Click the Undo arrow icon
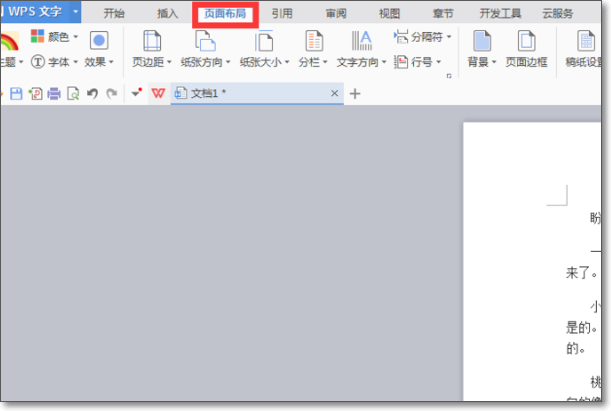Image resolution: width=611 pixels, height=411 pixels. tap(92, 93)
